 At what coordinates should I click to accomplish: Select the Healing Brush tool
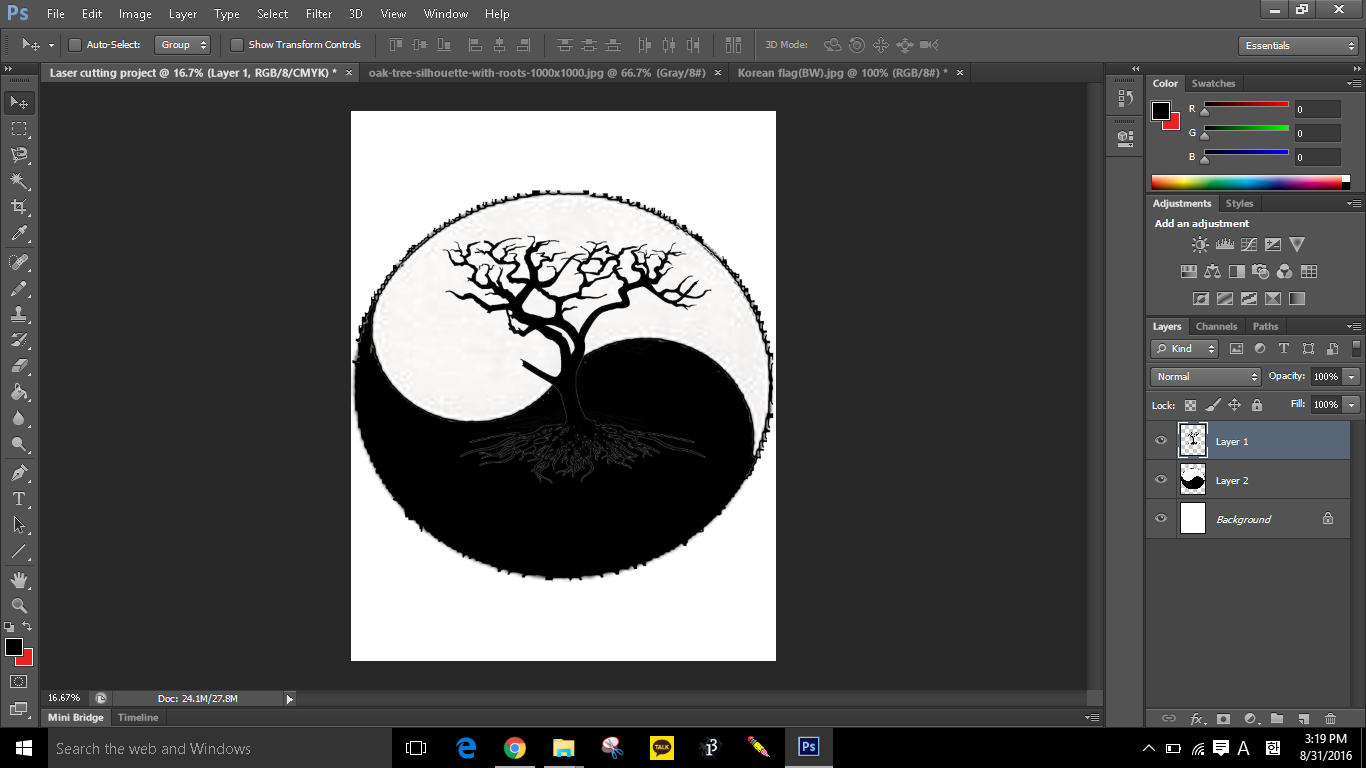point(19,262)
